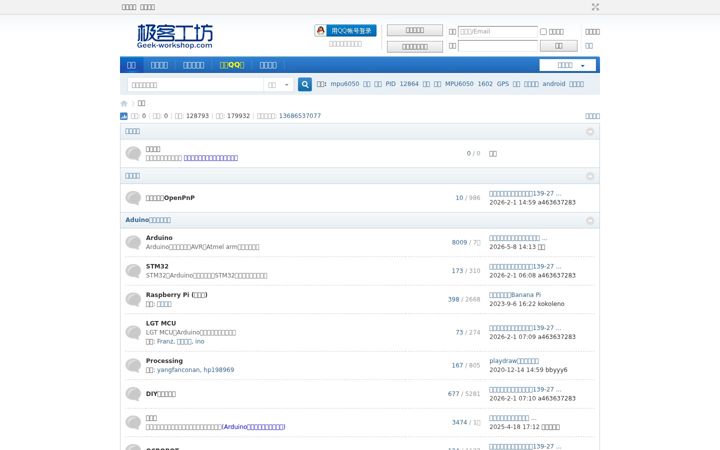Click hot keyword GPS
The image size is (720, 450).
point(503,84)
